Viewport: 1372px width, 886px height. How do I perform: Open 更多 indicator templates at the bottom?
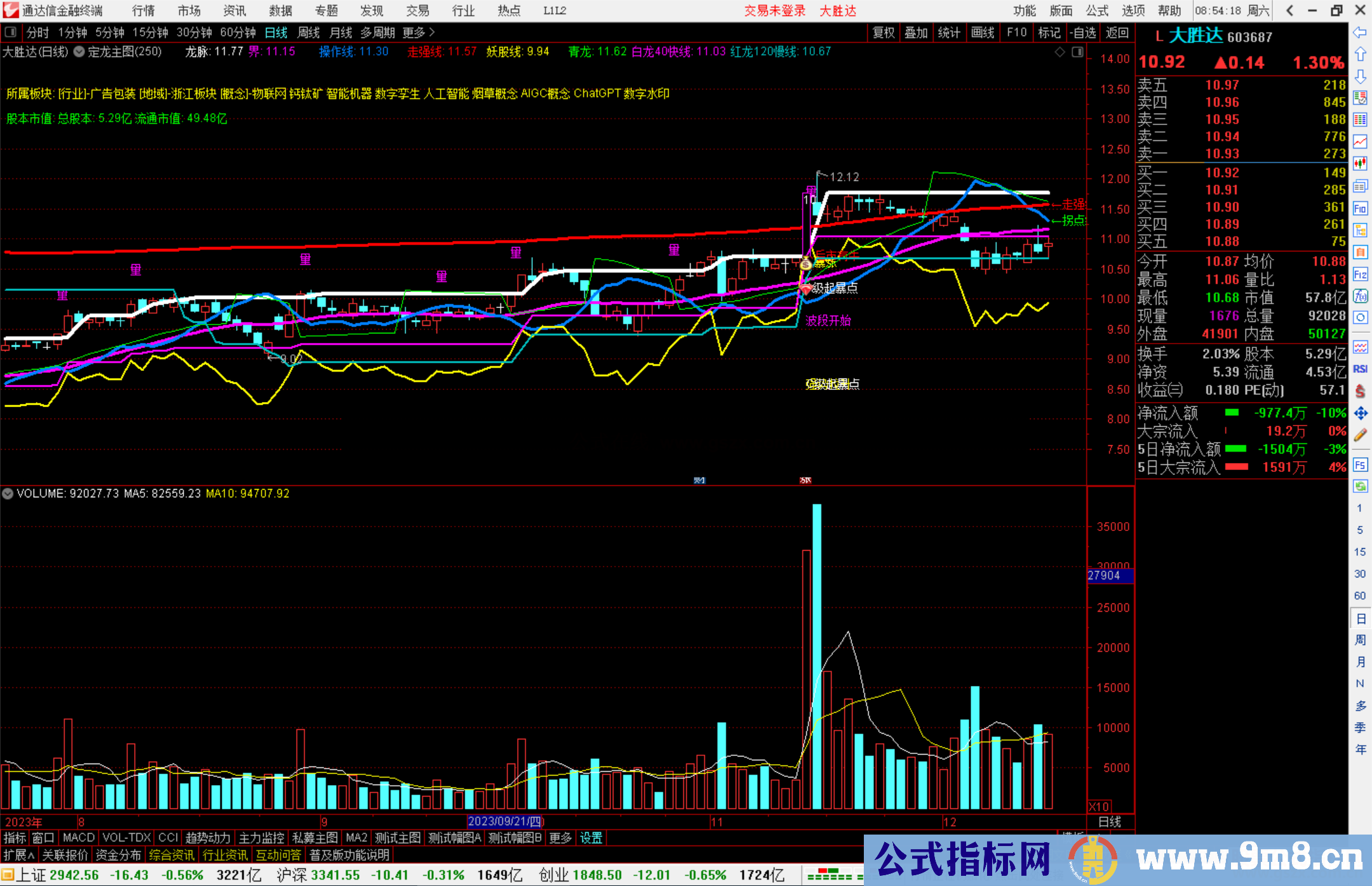point(560,838)
